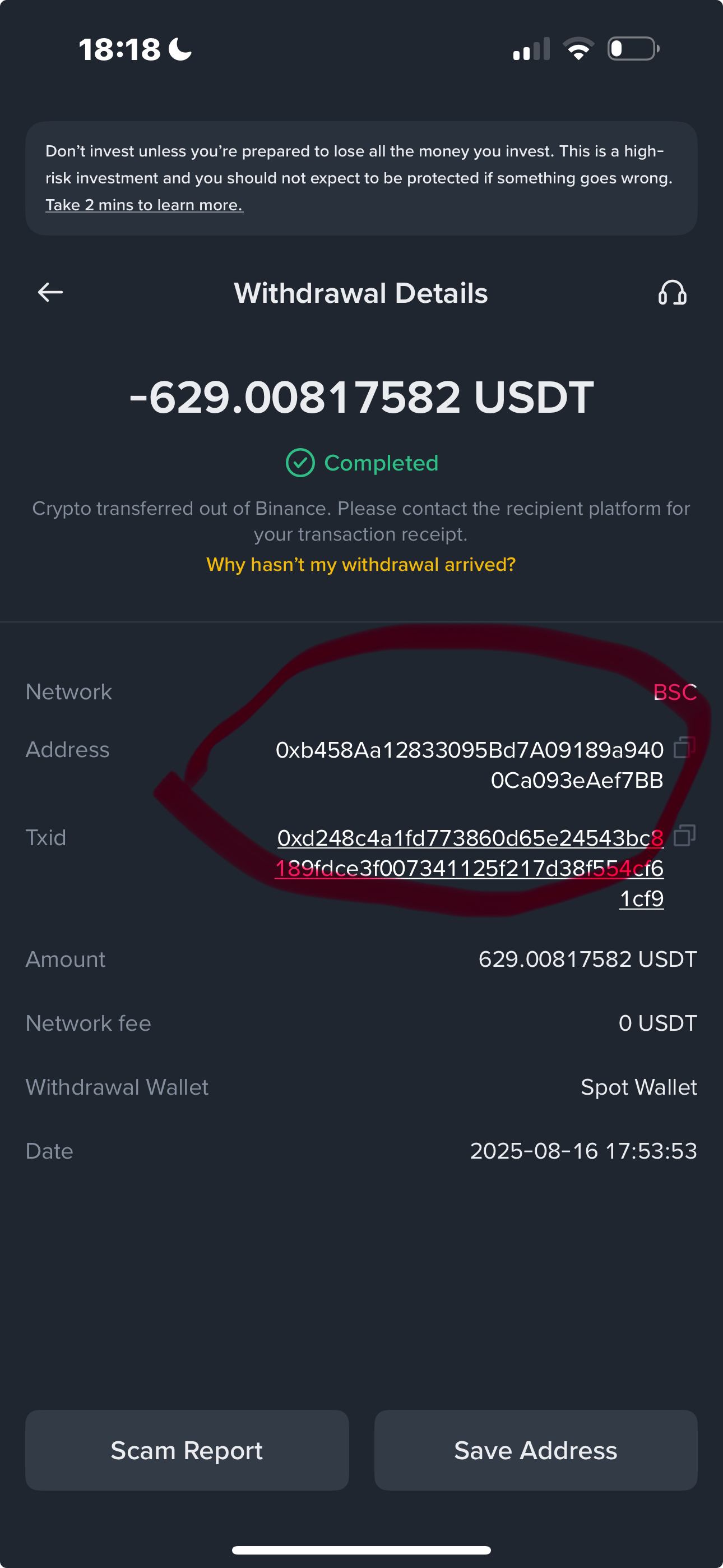Tap the battery icon in status bar

tap(633, 49)
